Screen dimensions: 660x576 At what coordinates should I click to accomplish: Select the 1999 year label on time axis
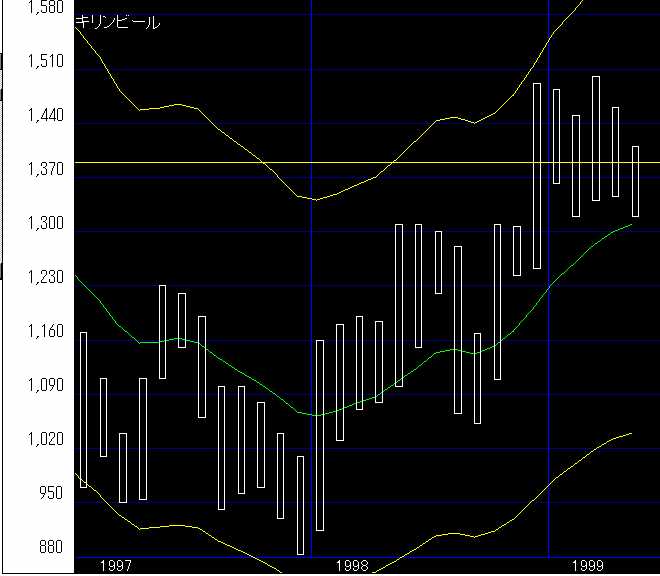(591, 566)
